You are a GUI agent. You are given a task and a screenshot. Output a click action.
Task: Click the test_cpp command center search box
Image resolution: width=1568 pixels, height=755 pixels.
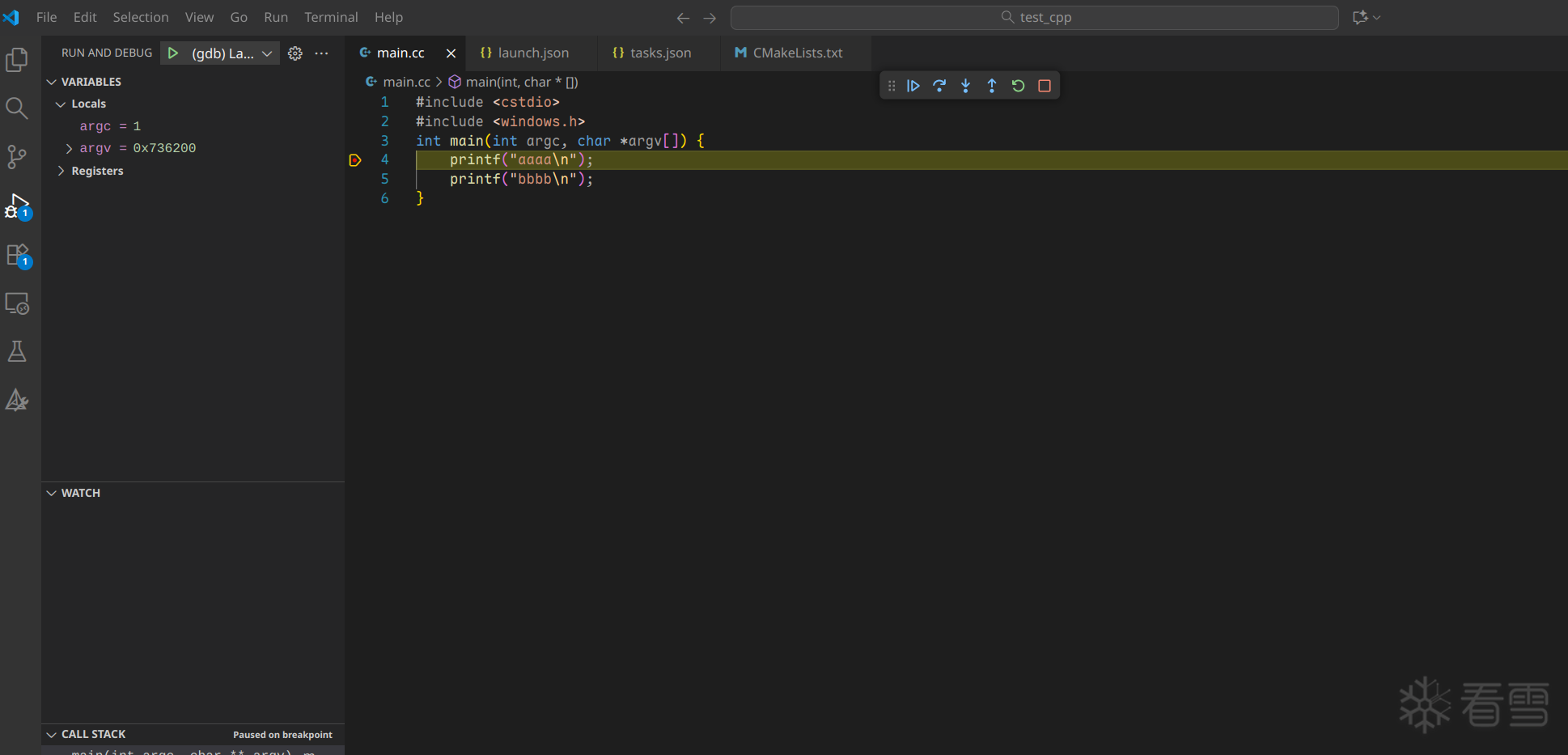(x=1035, y=17)
